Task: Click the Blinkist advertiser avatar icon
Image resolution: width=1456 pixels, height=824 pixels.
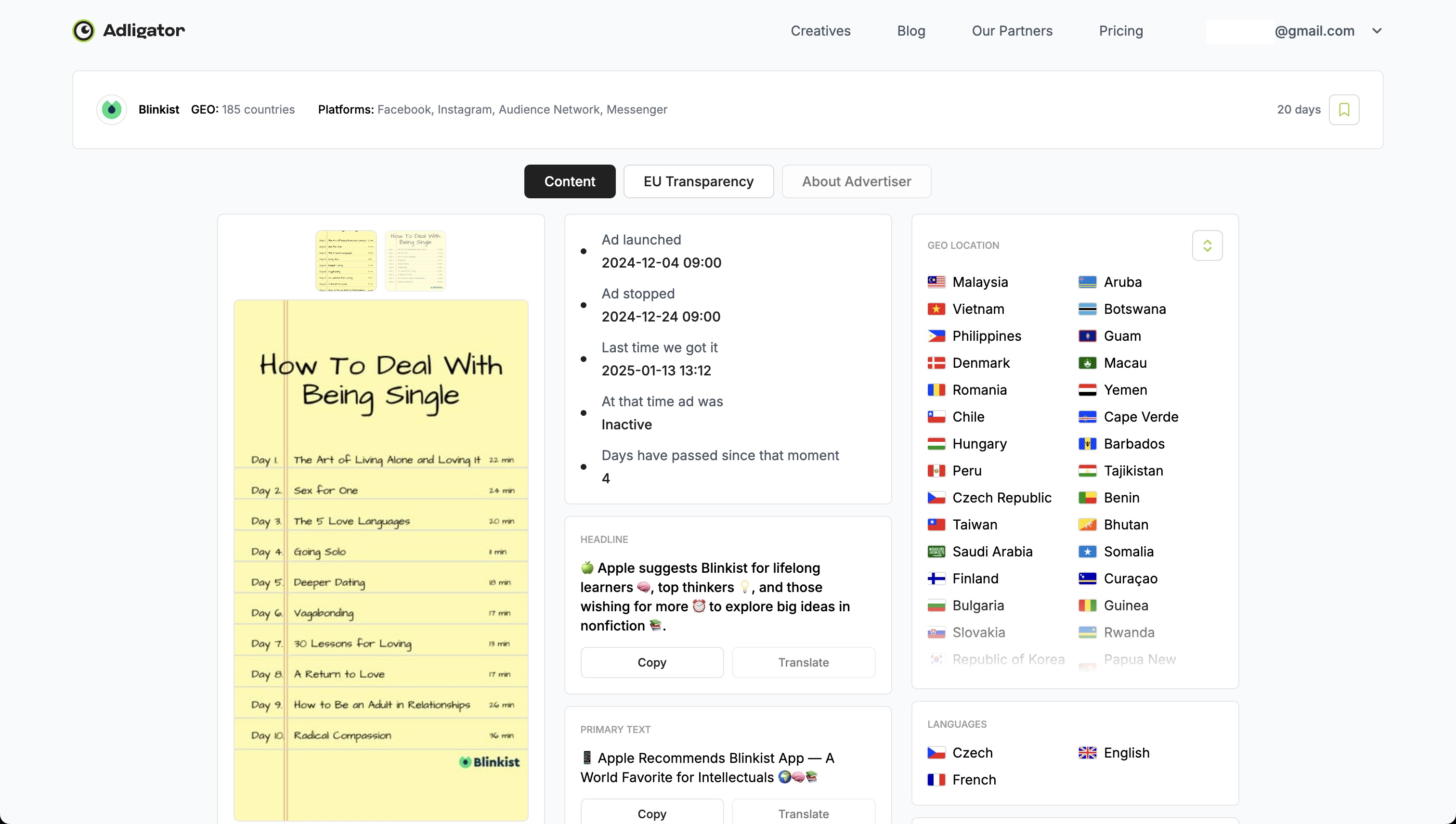Action: click(112, 109)
